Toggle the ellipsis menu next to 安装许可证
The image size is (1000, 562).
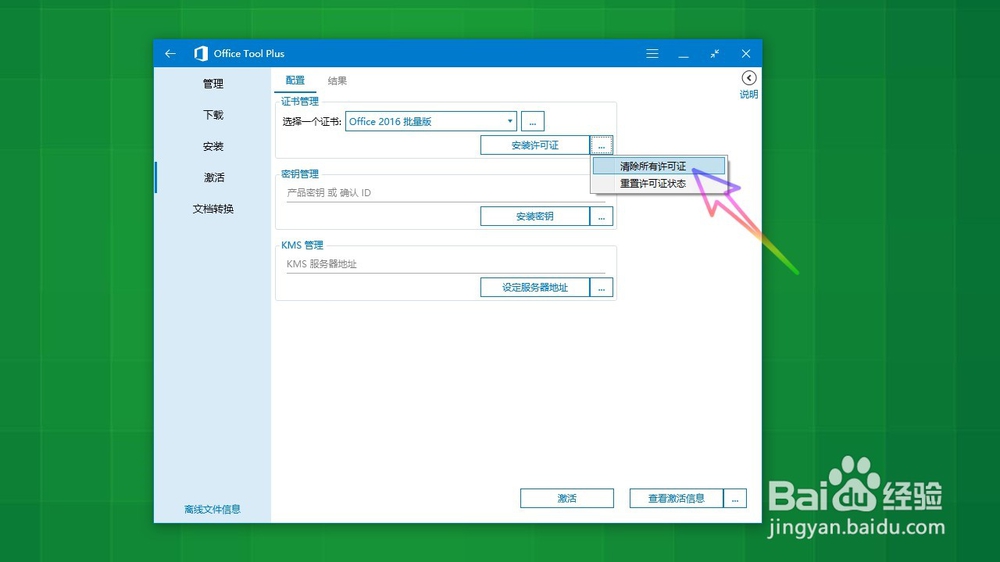tap(601, 145)
